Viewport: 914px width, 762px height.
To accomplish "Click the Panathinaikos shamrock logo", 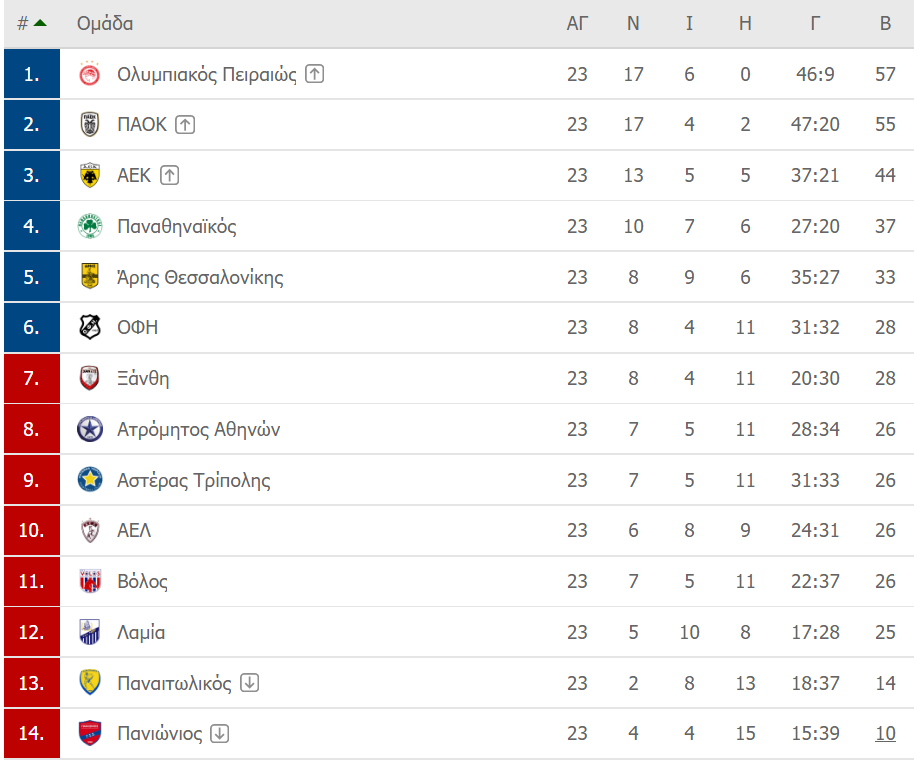I will 90,226.
